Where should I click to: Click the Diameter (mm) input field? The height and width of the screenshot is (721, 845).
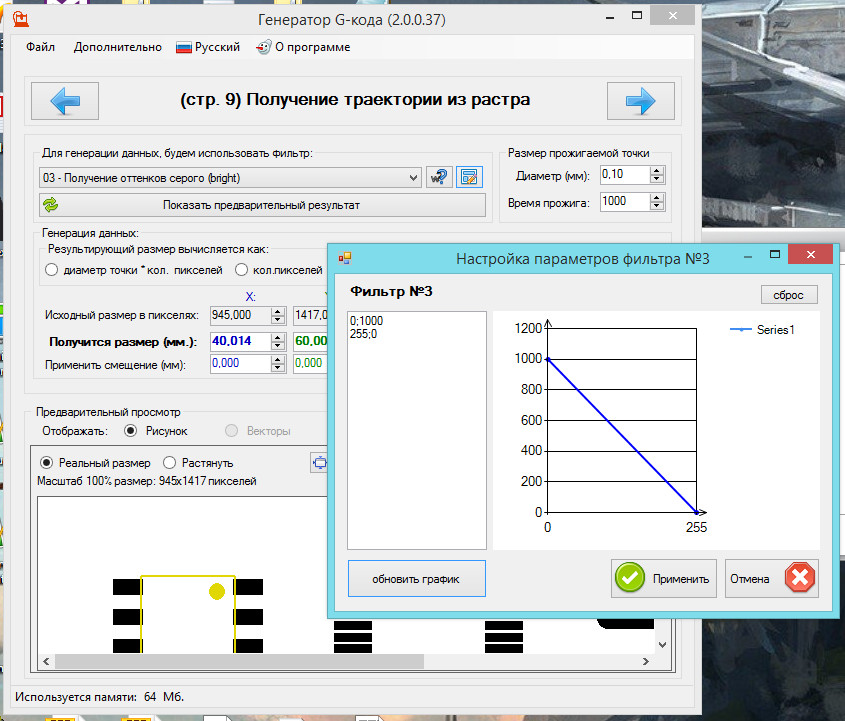(x=625, y=174)
